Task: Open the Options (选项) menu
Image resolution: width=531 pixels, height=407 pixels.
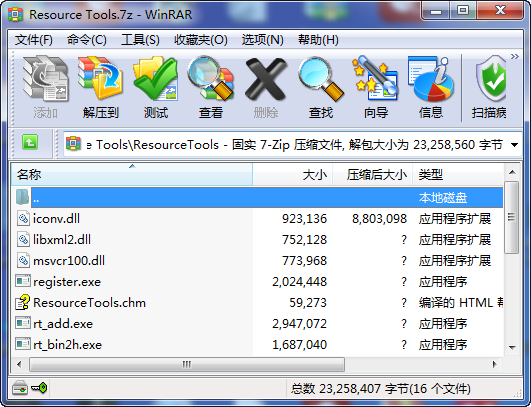Action: (x=262, y=40)
